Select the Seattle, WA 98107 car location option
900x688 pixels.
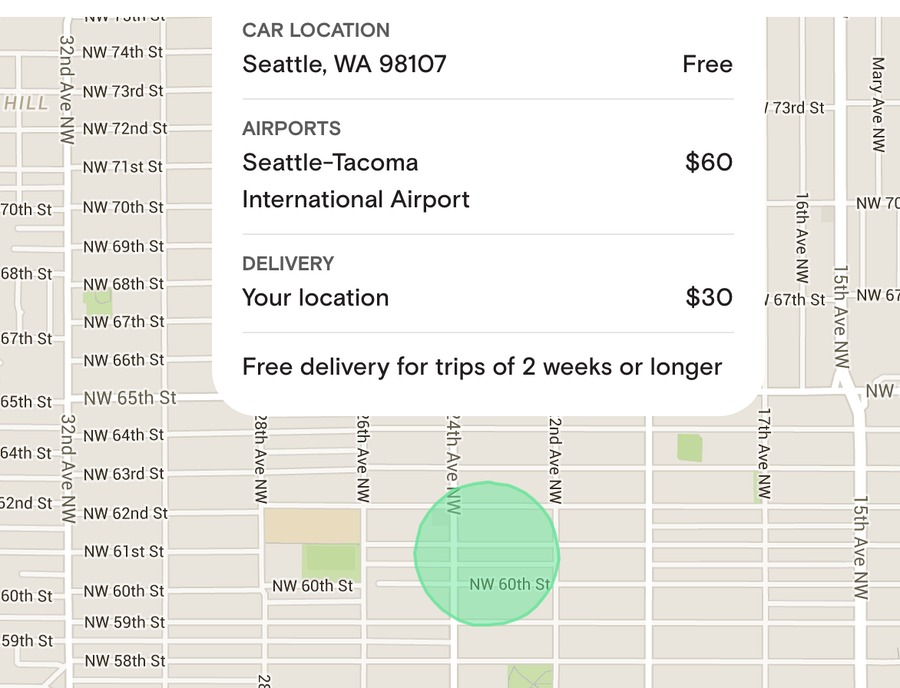pyautogui.click(x=488, y=64)
